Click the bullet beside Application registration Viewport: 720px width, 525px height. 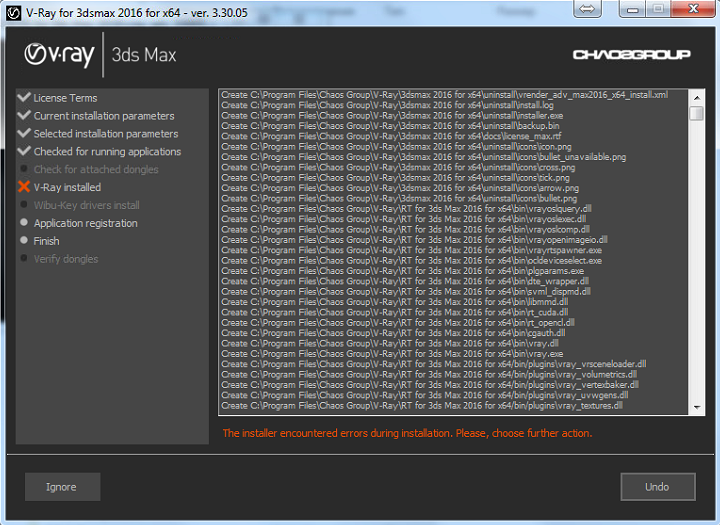coord(24,222)
